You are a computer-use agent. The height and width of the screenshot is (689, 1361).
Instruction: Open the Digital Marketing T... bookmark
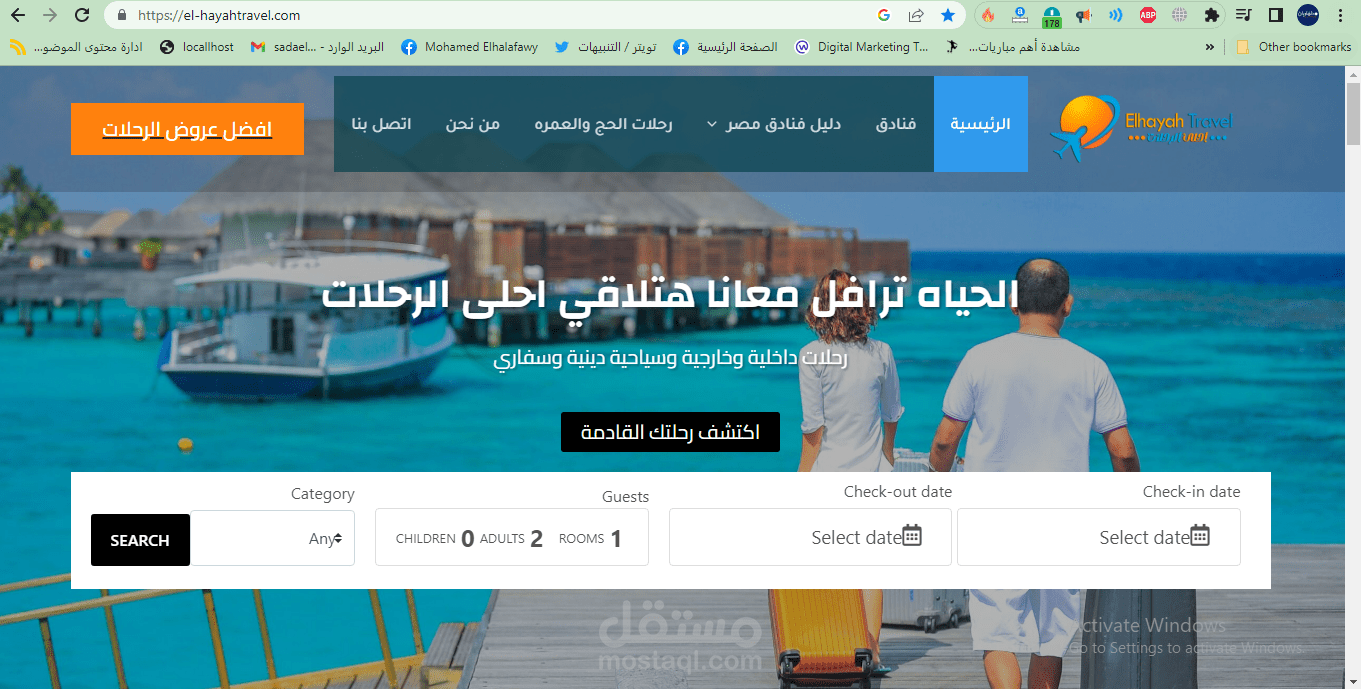tap(862, 47)
